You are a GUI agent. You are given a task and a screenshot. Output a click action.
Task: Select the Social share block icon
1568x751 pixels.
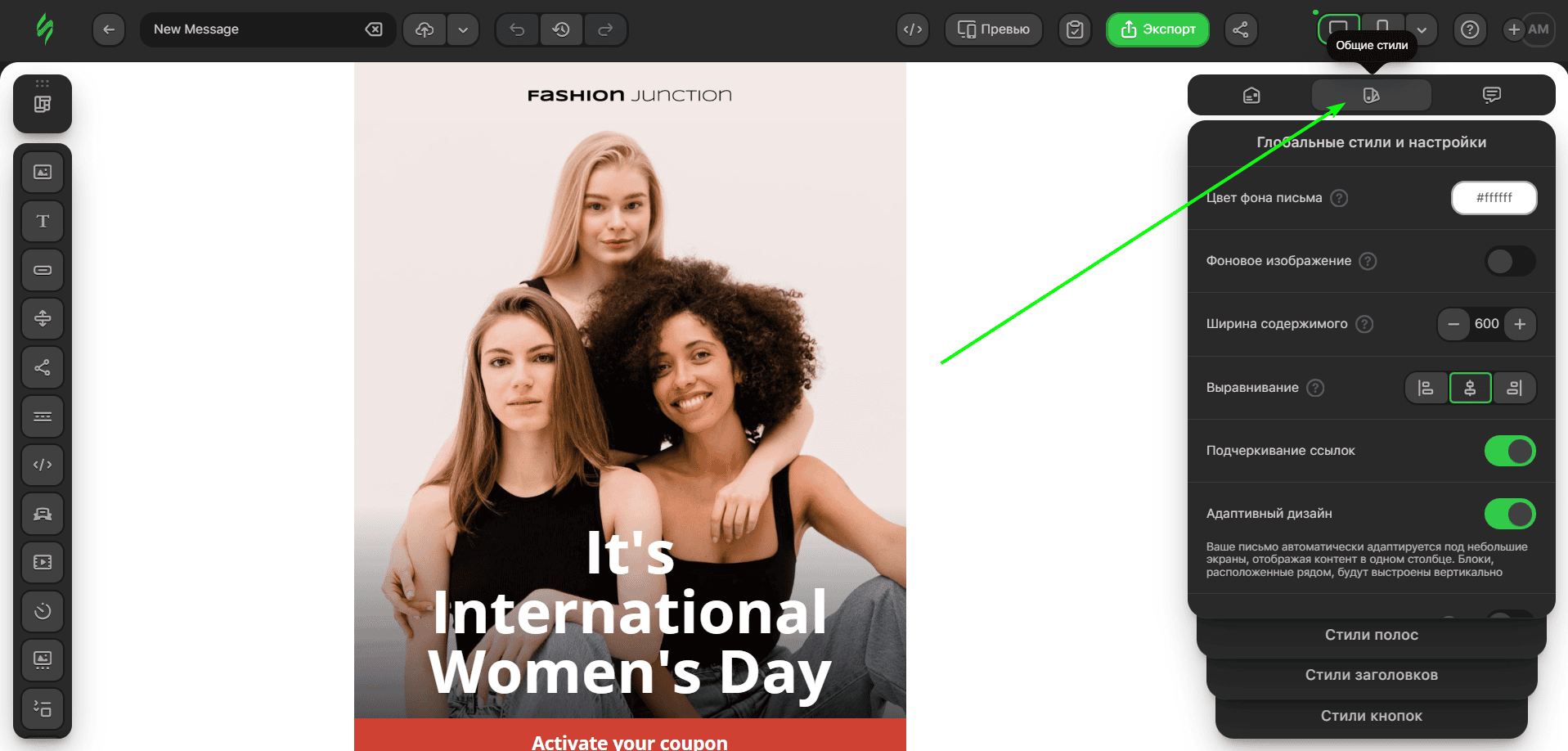point(43,367)
